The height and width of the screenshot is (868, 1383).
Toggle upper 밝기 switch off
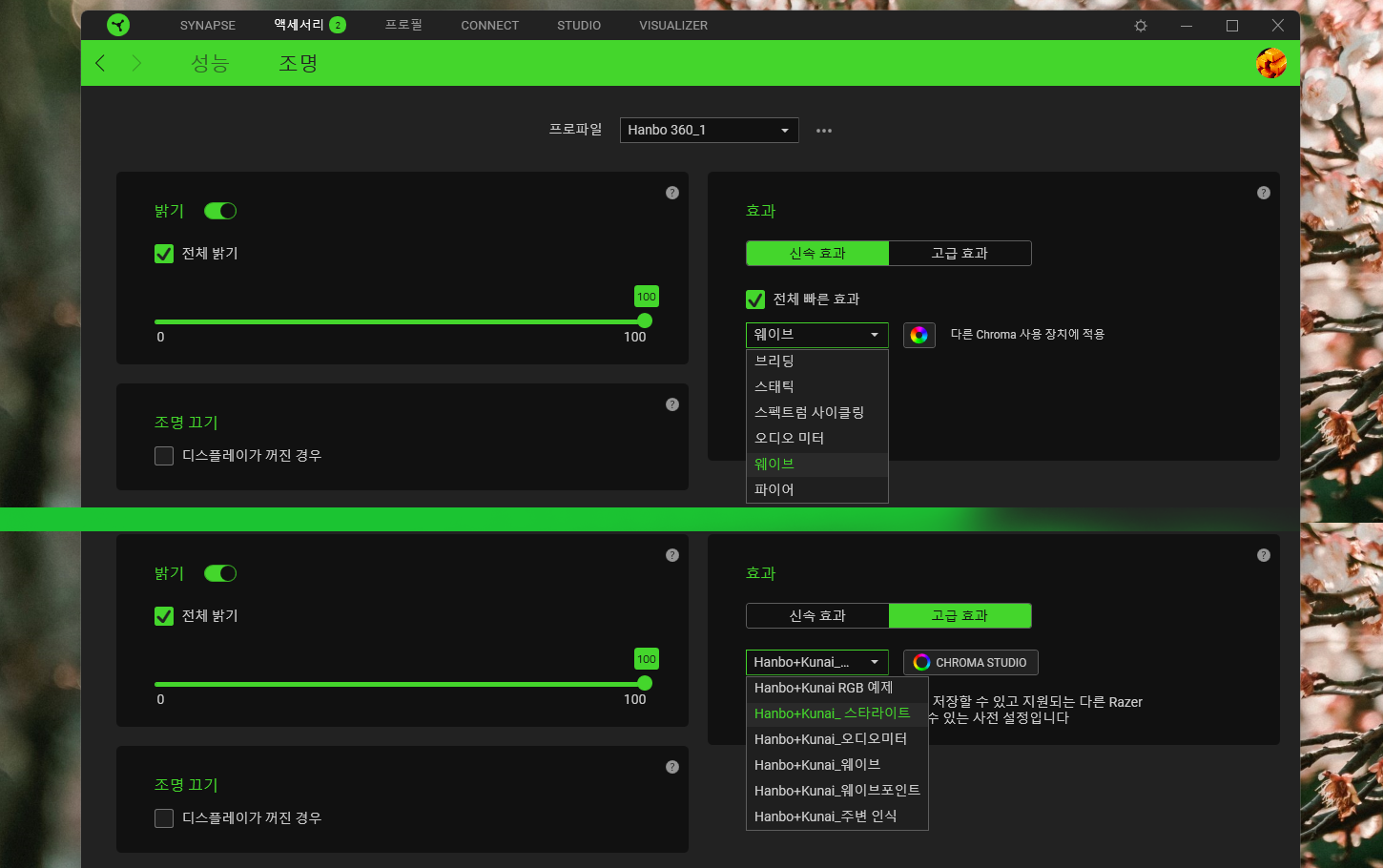click(x=220, y=211)
